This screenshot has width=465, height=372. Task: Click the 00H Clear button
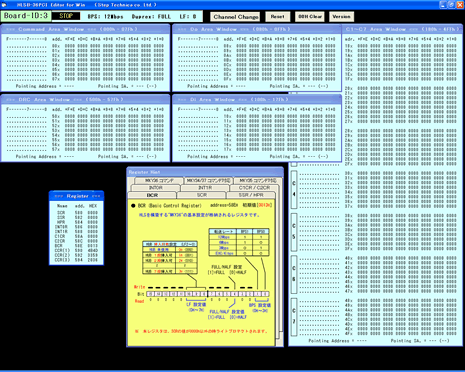tap(310, 17)
